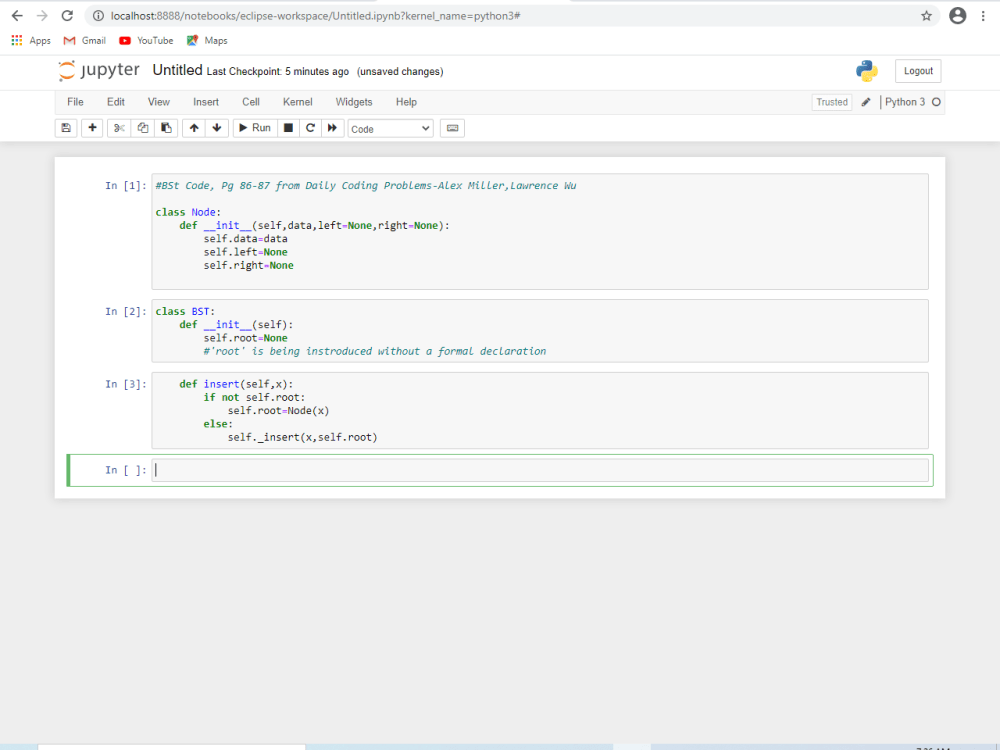The height and width of the screenshot is (750, 1000).
Task: Open the Maps bookmark
Action: 207,41
